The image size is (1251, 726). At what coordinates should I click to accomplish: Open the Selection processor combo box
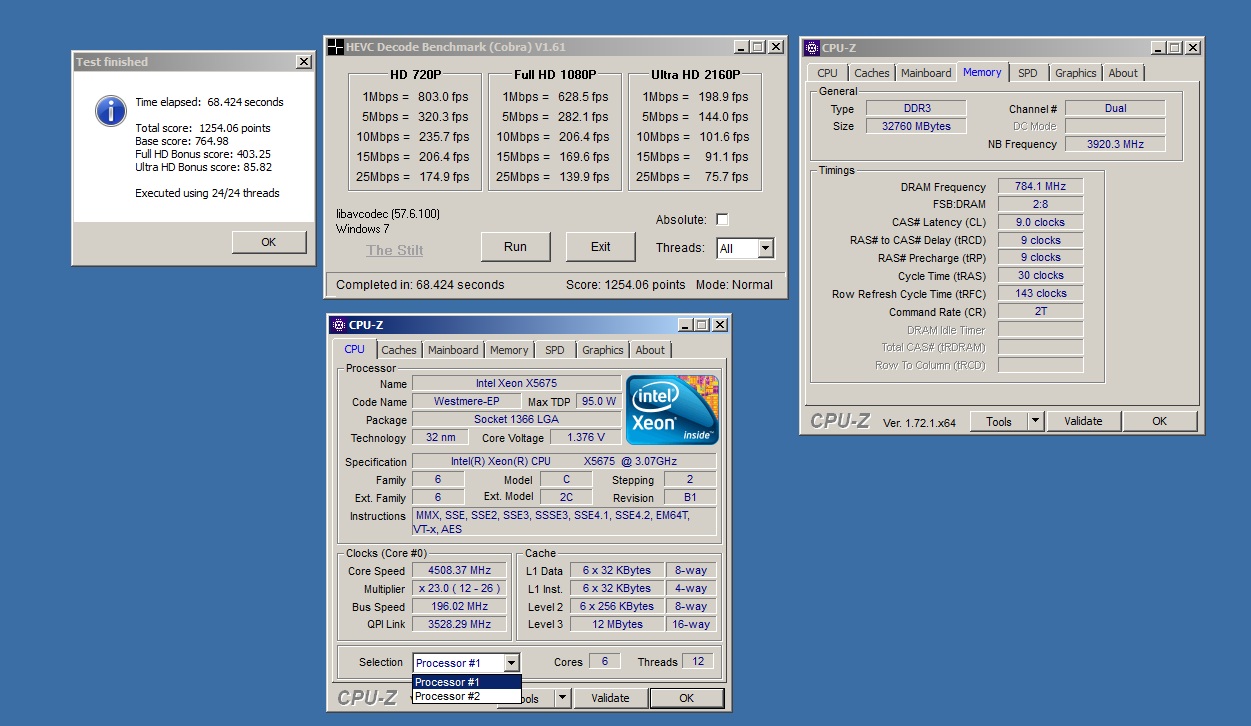click(x=467, y=662)
